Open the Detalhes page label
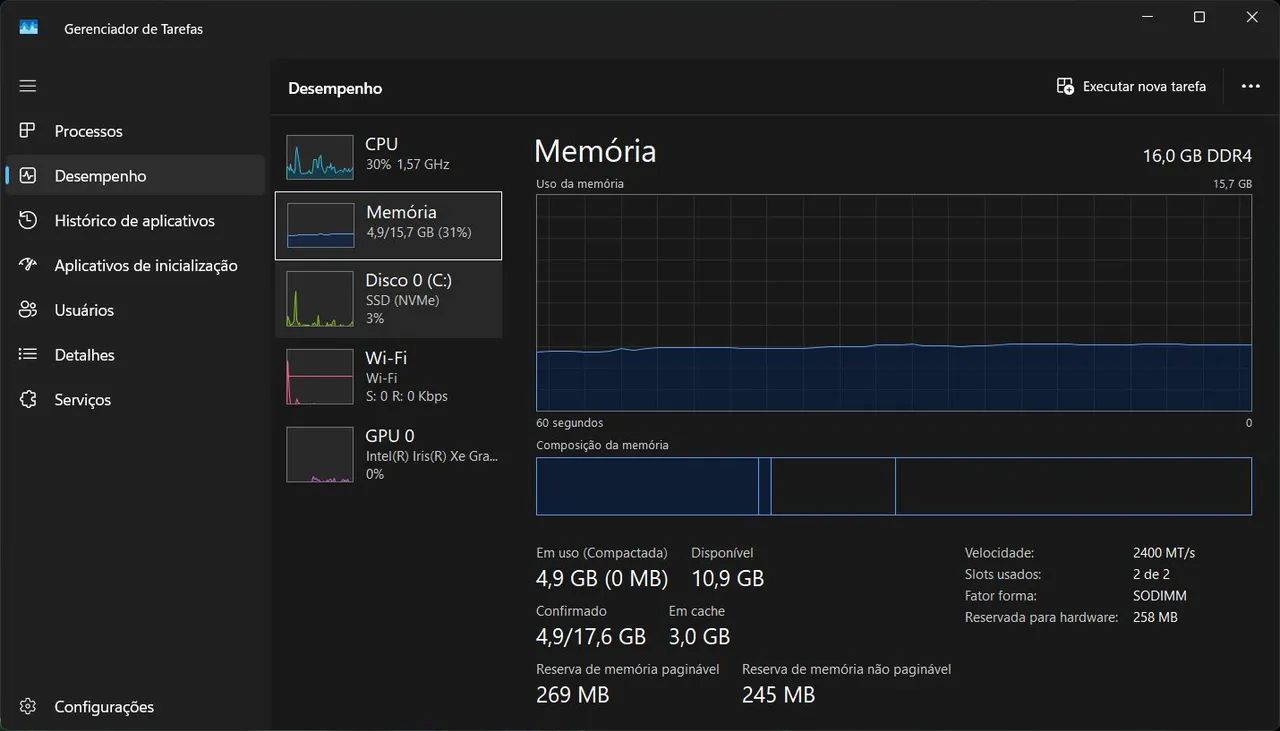Image resolution: width=1280 pixels, height=731 pixels. coord(84,355)
